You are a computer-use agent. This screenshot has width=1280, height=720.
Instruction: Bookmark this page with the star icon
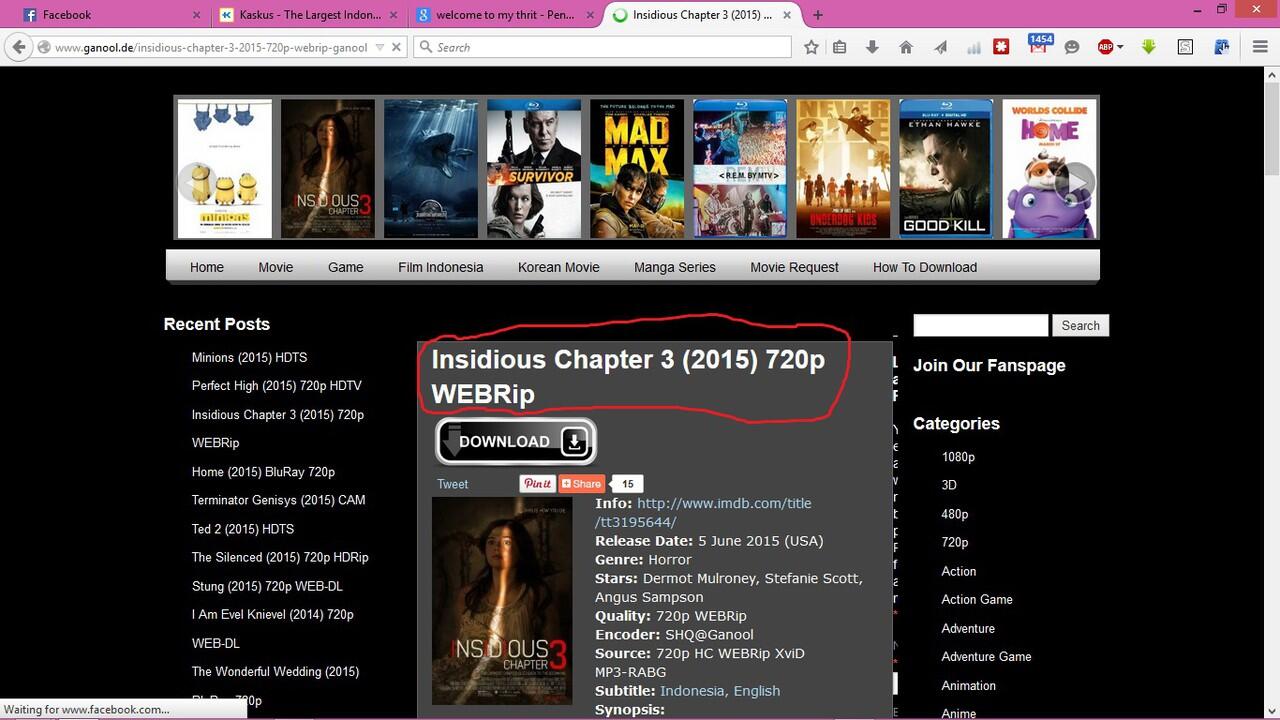pyautogui.click(x=811, y=47)
